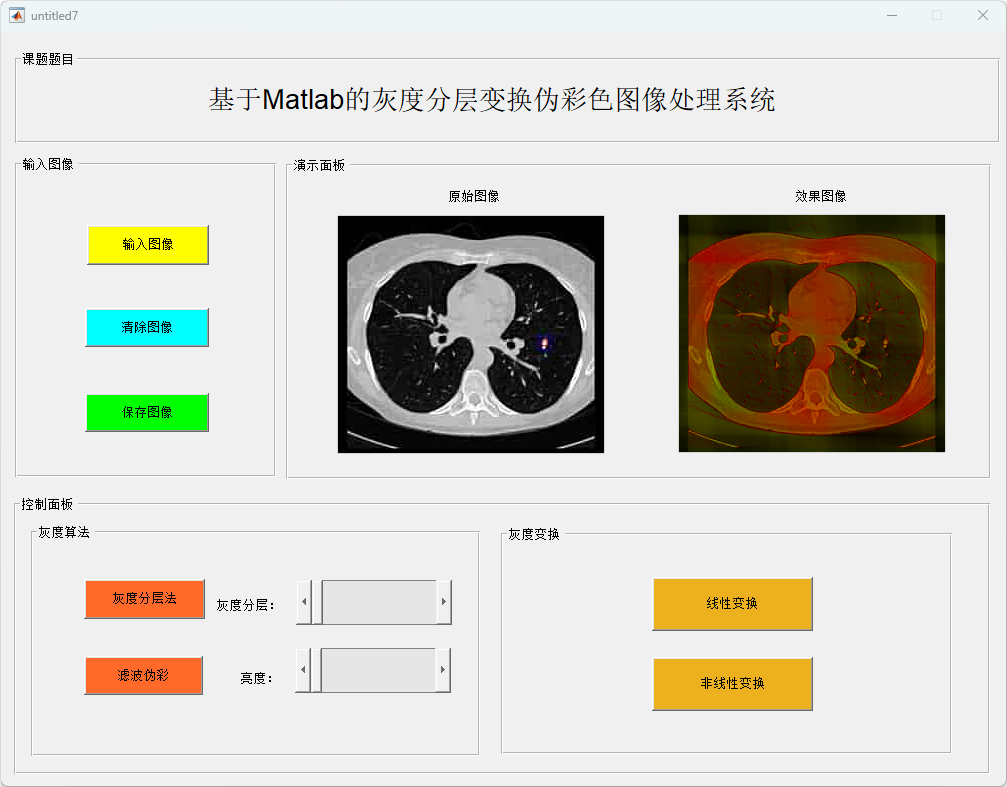Click the 清除图像 cyan button
1007x787 pixels.
pos(147,328)
